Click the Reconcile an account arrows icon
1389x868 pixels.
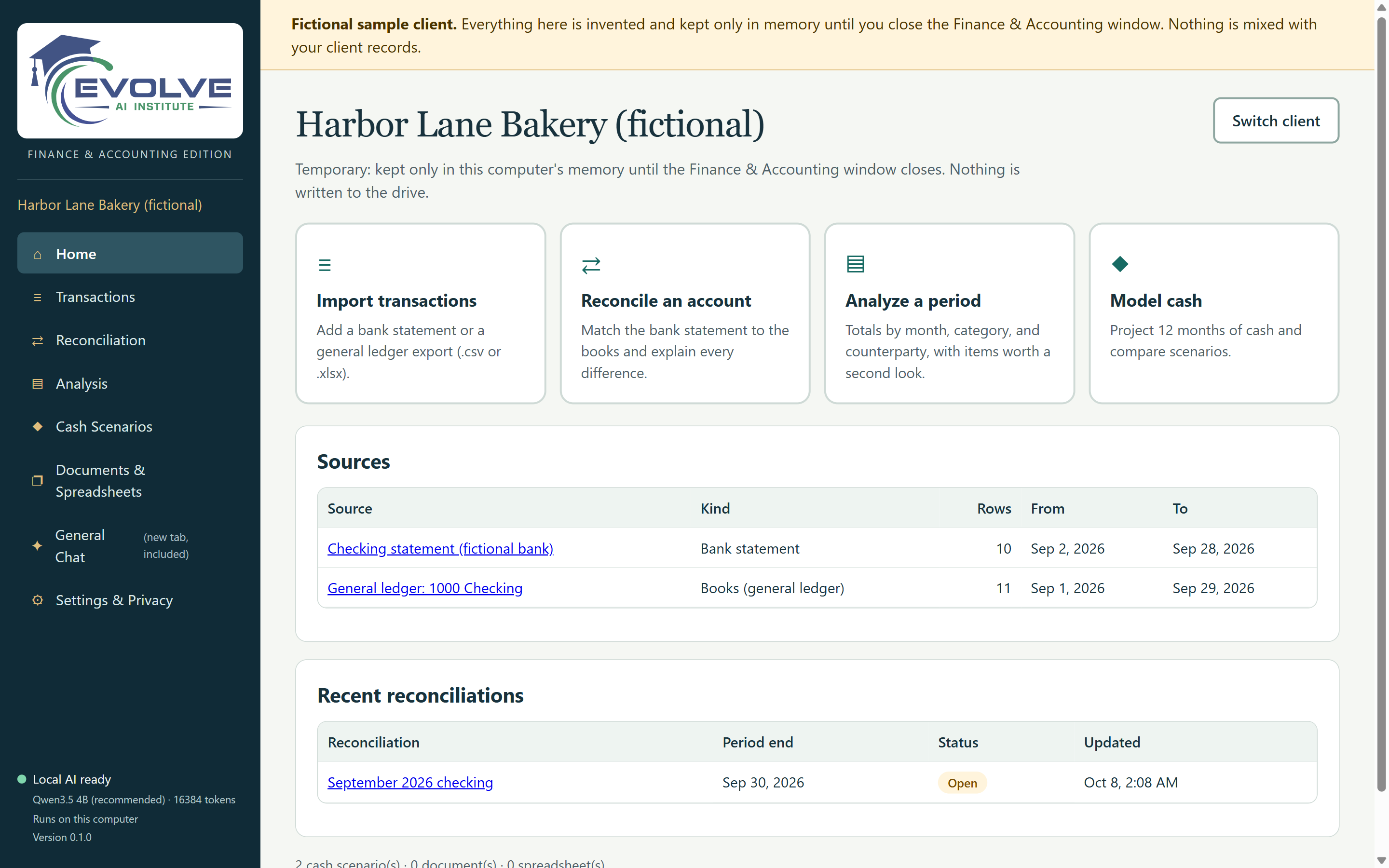click(x=591, y=265)
